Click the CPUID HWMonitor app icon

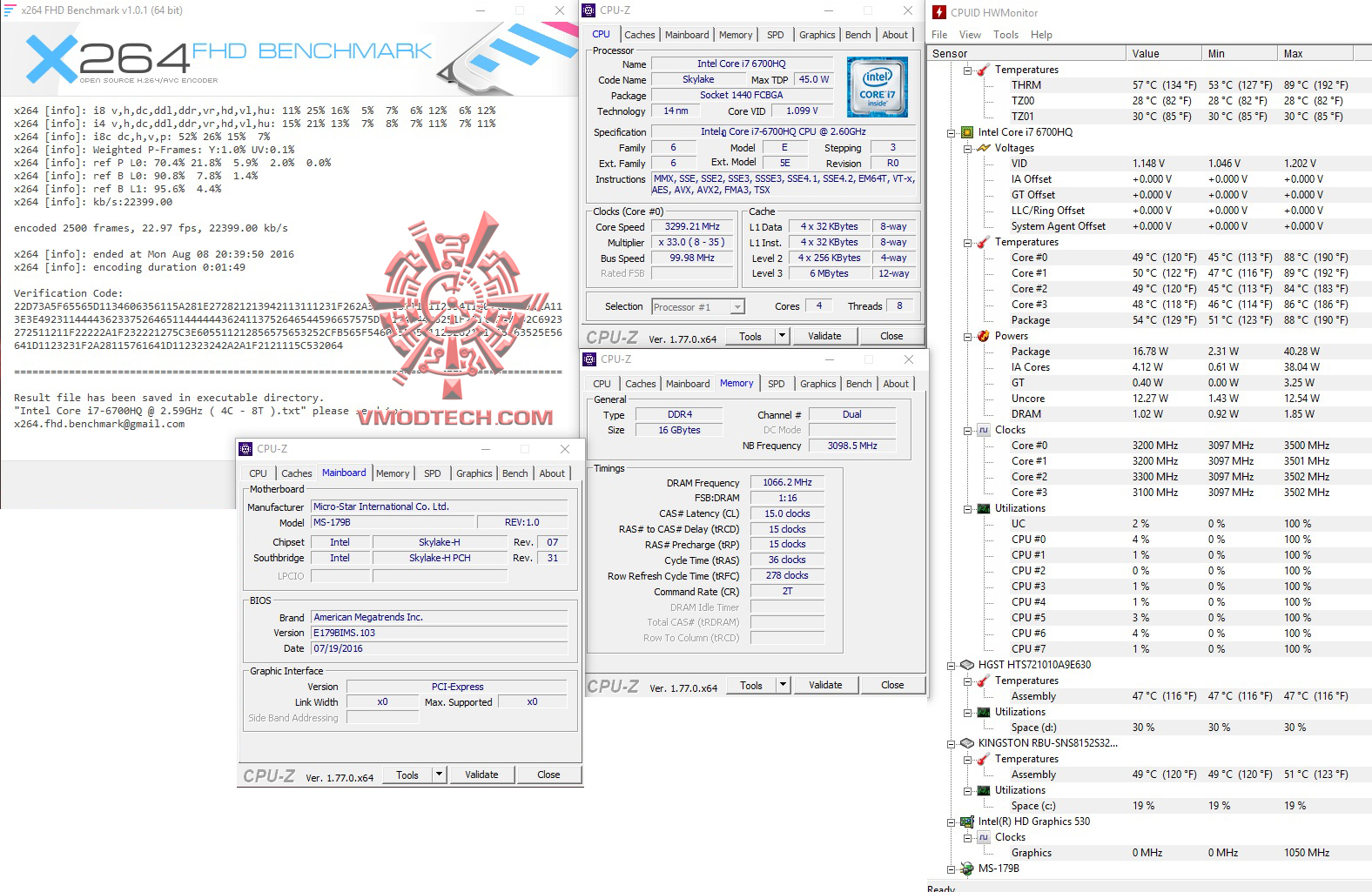point(939,12)
